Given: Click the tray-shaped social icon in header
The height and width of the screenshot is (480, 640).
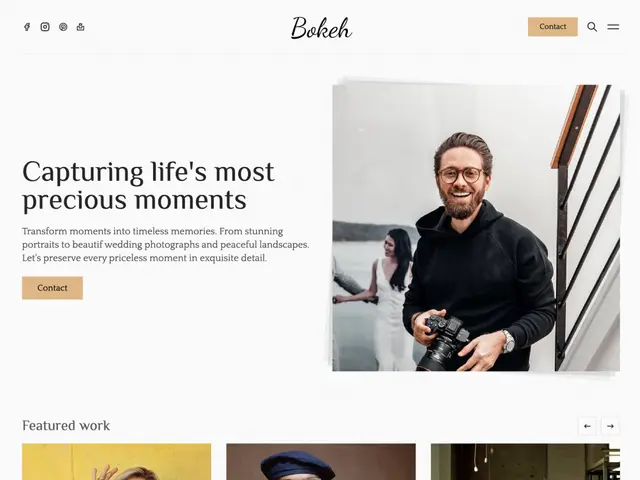Looking at the screenshot, I should click(x=80, y=27).
